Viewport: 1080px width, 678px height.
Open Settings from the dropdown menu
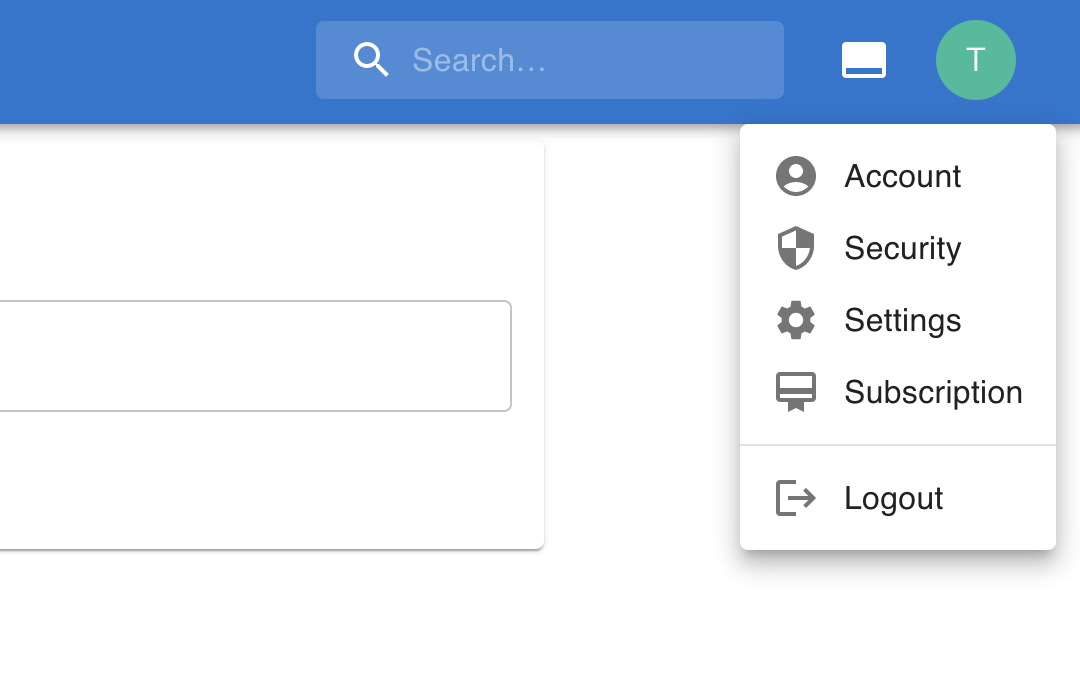902,320
